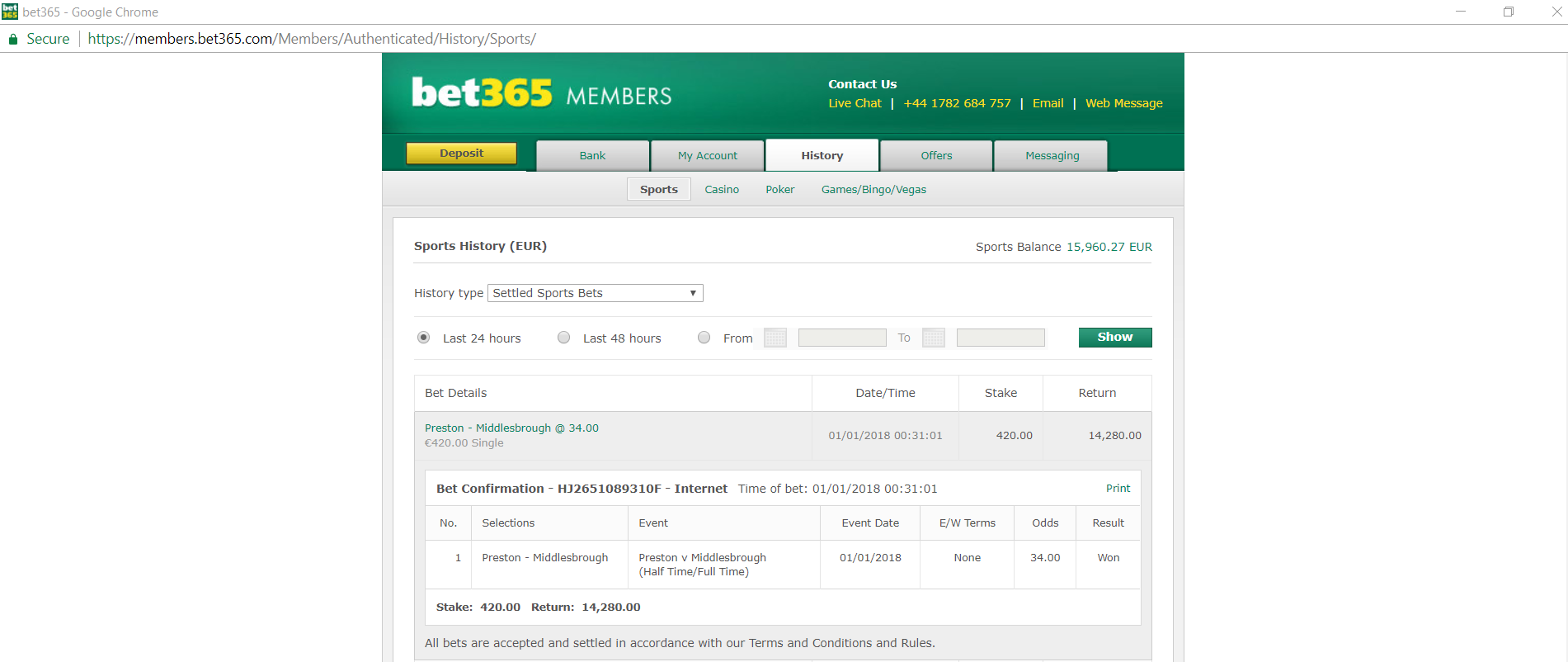1568x662 pixels.
Task: Minimize the Chrome window
Action: coord(1461,12)
